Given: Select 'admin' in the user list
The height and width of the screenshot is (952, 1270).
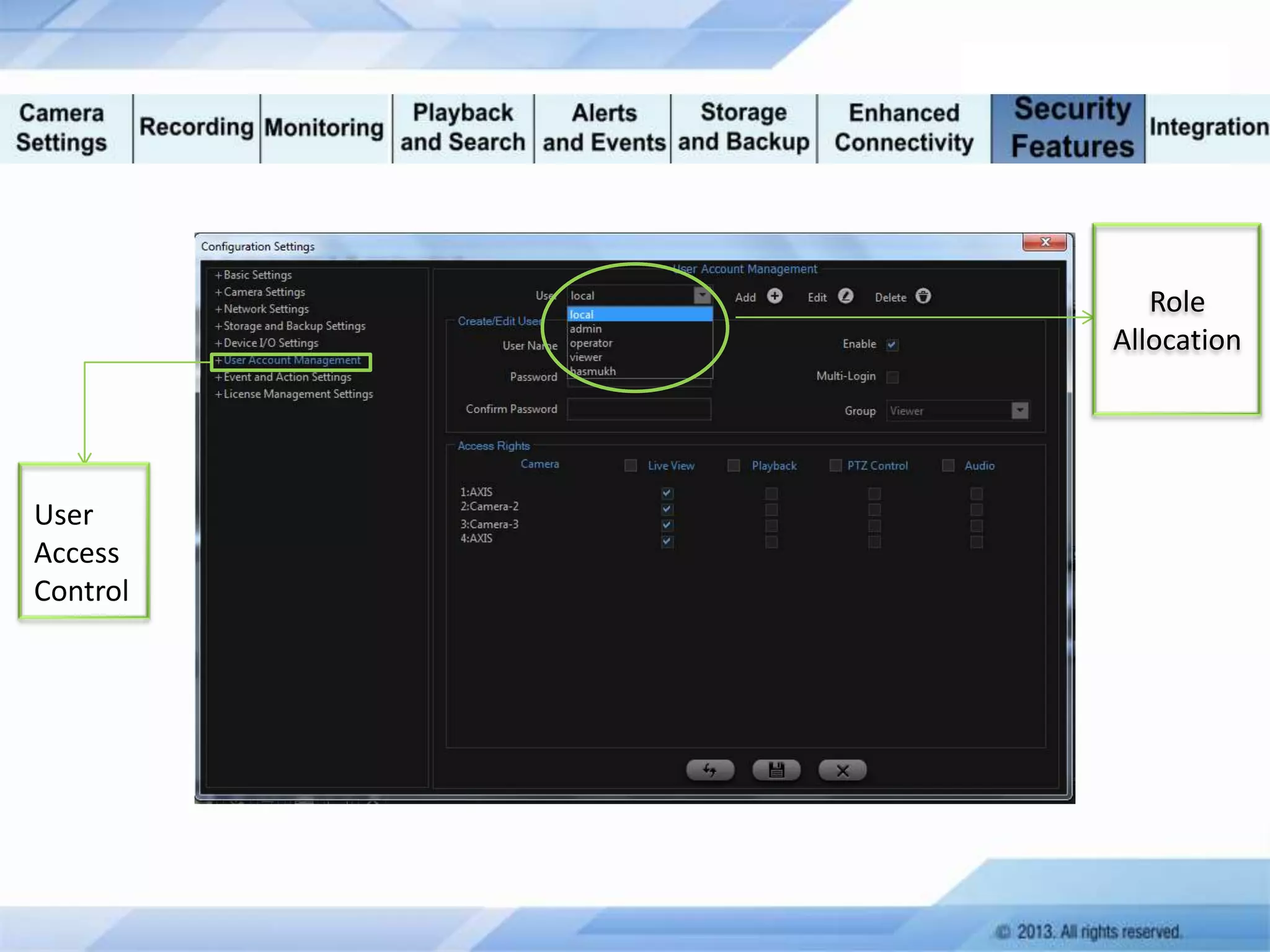Looking at the screenshot, I should click(640, 329).
